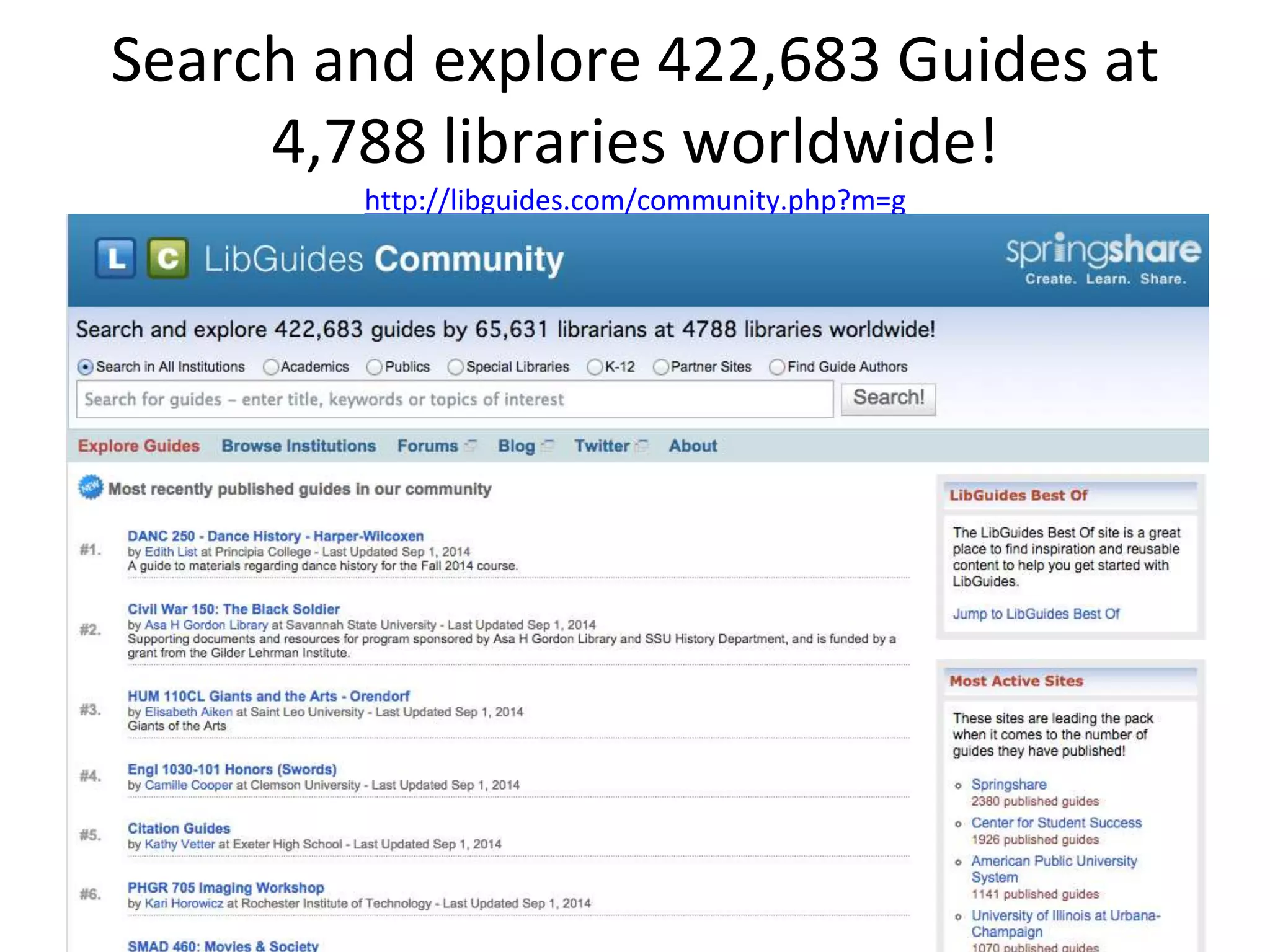Select the Publics radio option
The height and width of the screenshot is (952, 1270).
point(374,367)
